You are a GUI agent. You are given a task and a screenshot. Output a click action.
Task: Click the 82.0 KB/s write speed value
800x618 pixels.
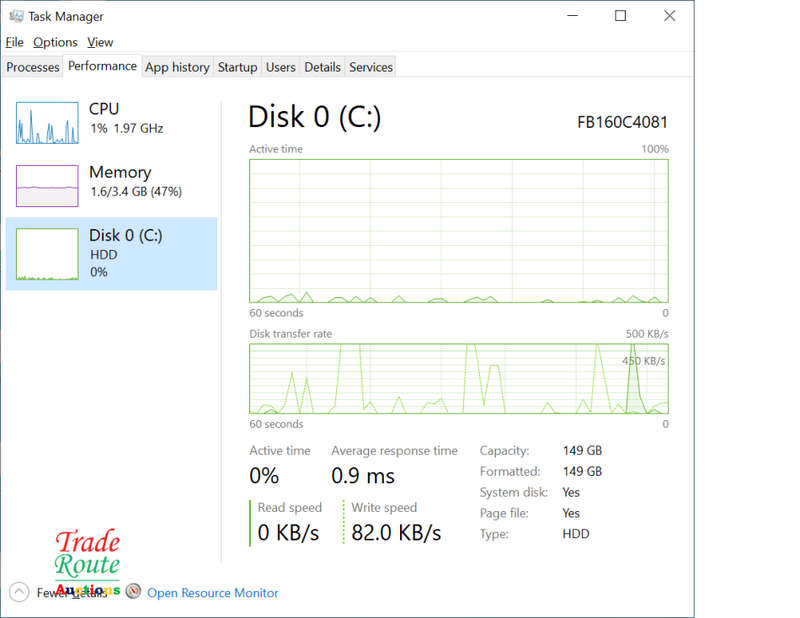pyautogui.click(x=396, y=533)
